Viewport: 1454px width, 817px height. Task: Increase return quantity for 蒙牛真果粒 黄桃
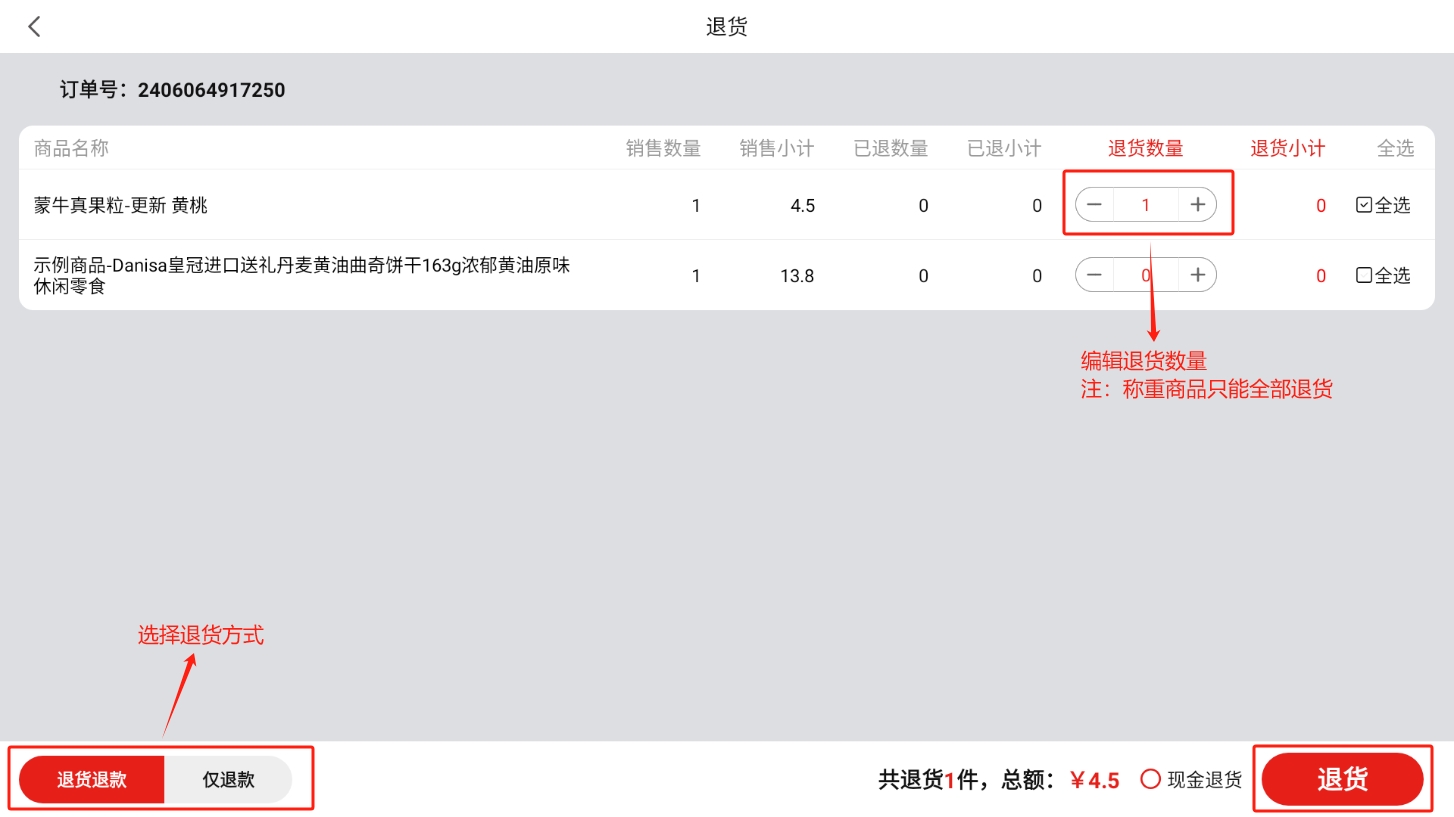tap(1197, 205)
